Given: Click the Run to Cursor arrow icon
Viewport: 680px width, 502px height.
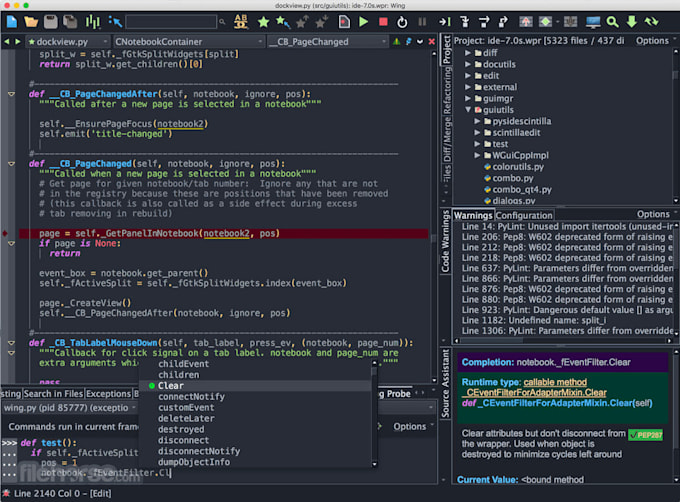Looking at the screenshot, I should pos(445,21).
